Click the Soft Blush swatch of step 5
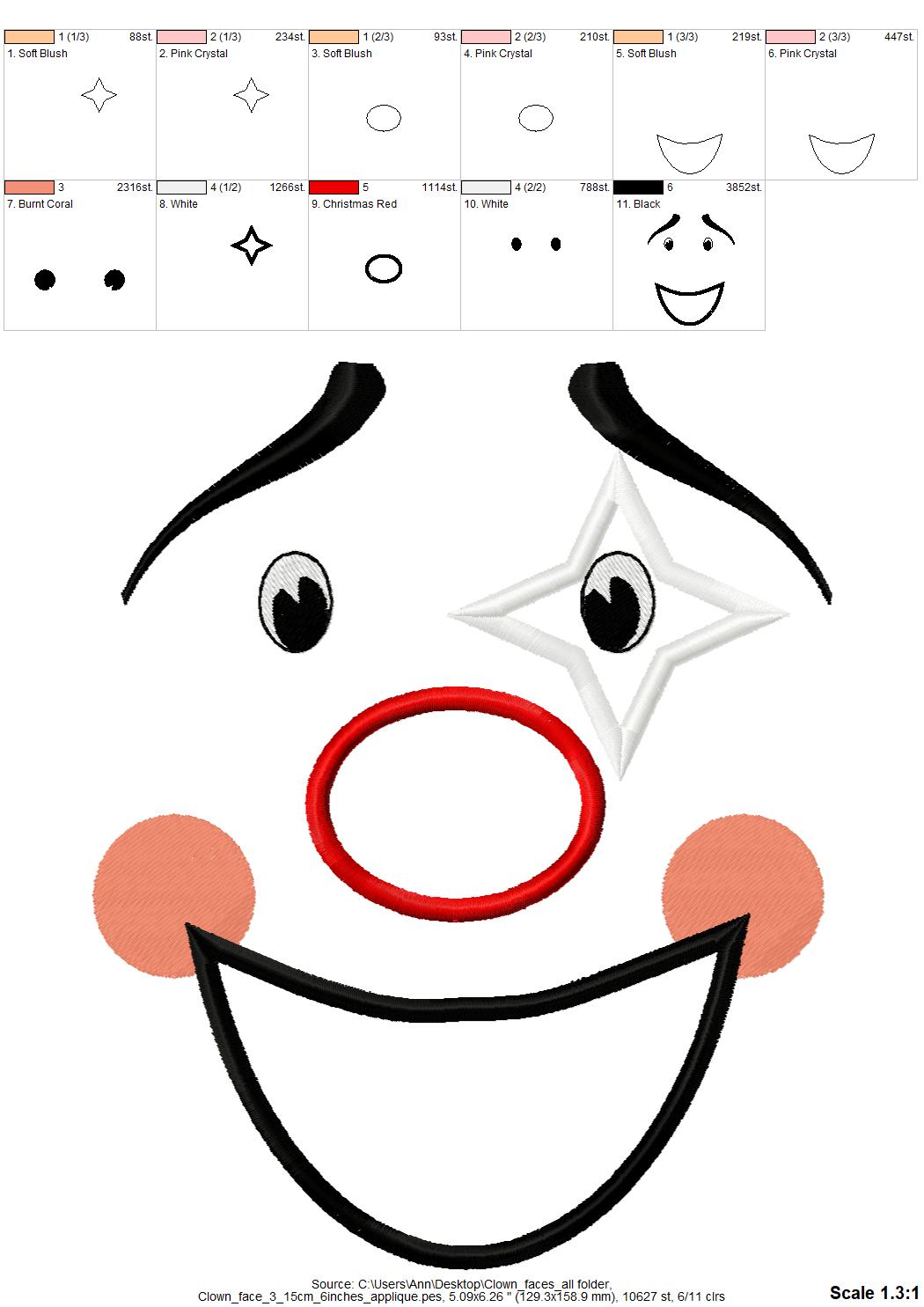This screenshot has width=924, height=1307. tap(638, 37)
